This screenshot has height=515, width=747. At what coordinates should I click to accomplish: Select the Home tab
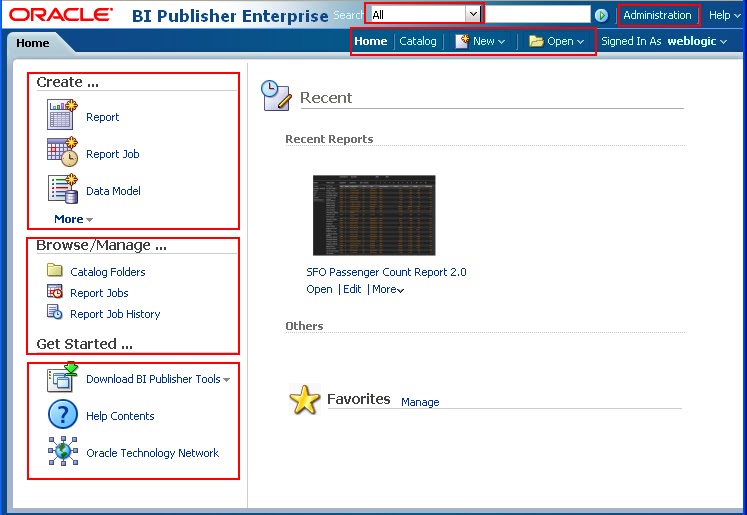(33, 43)
